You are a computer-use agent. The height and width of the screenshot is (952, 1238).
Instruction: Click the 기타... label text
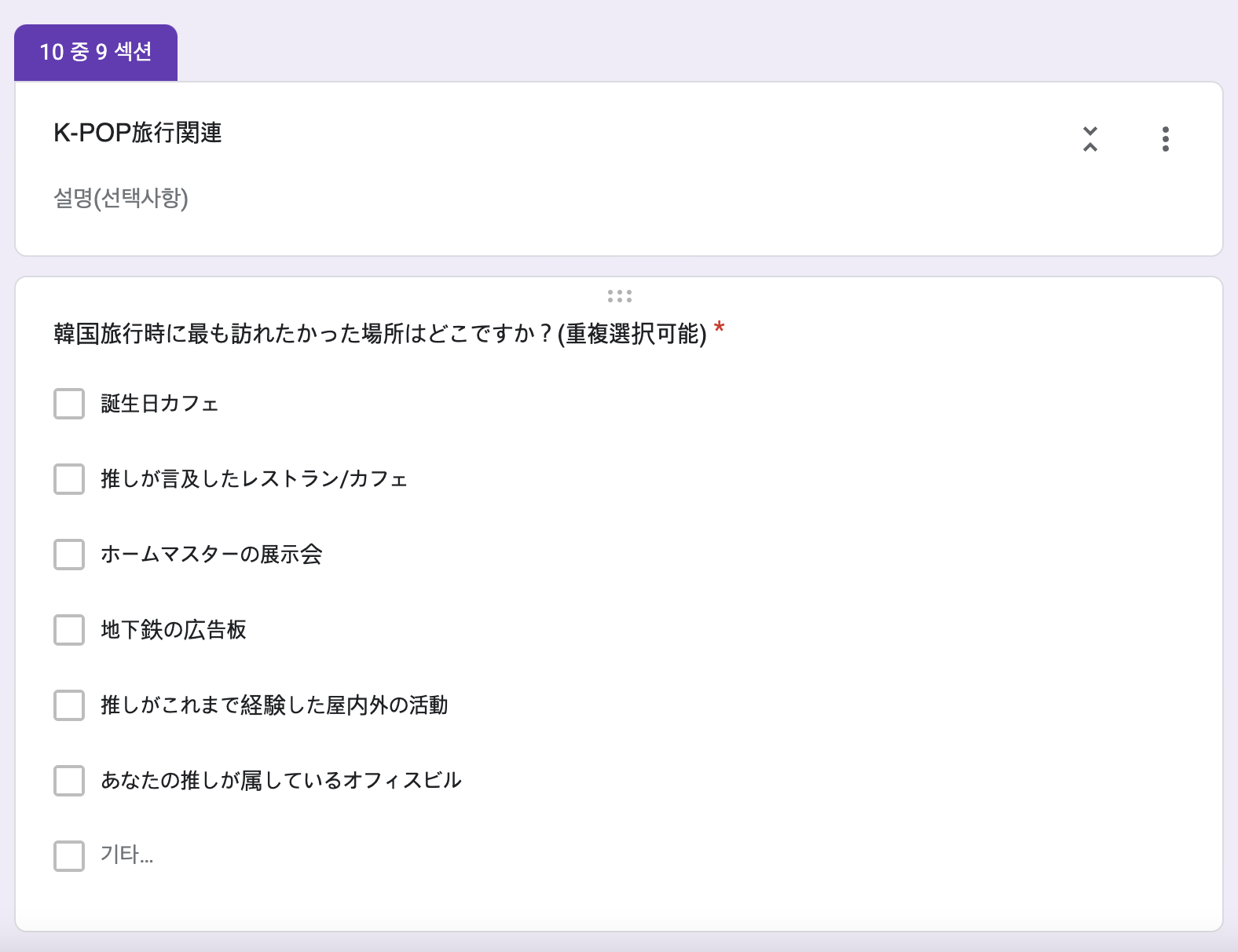point(126,855)
